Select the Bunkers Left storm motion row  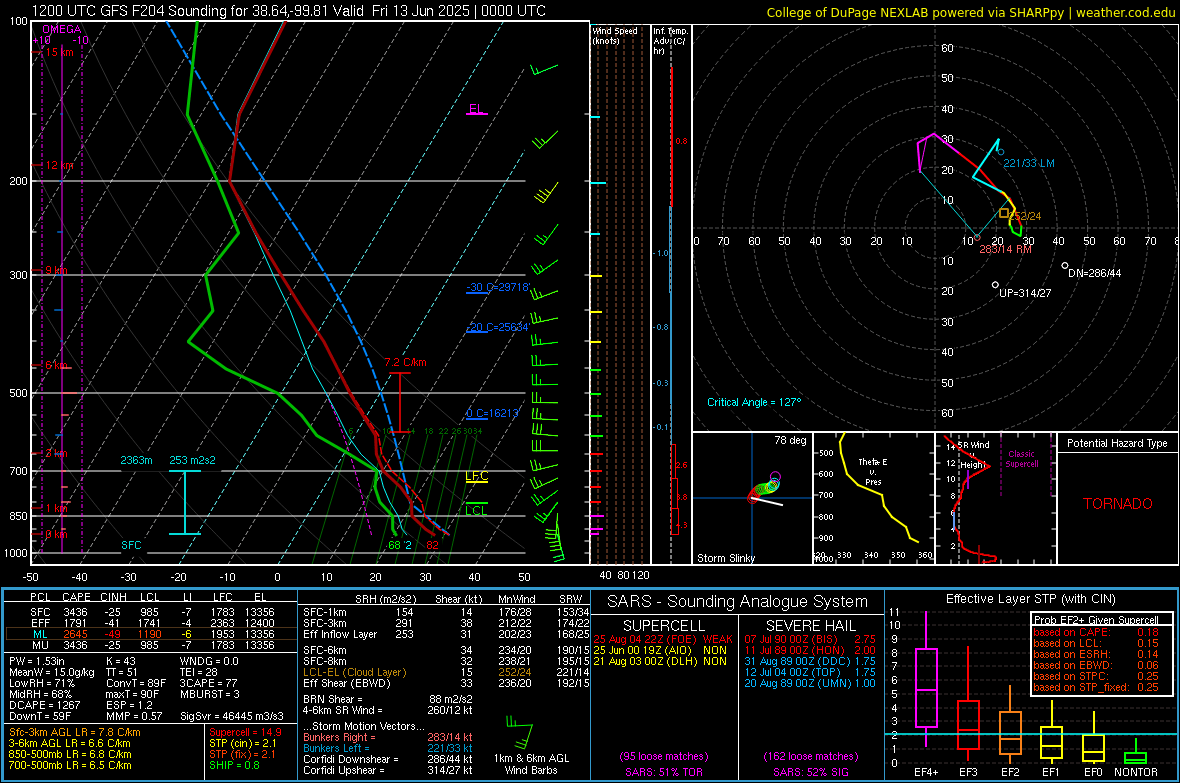(x=388, y=748)
